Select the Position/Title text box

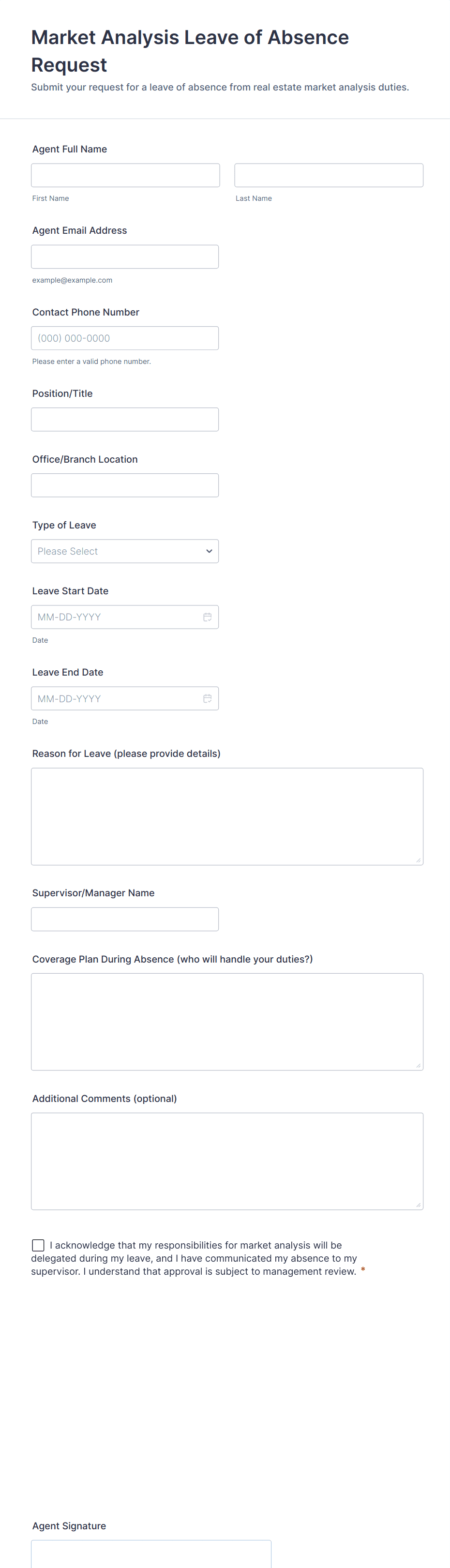pyautogui.click(x=124, y=420)
